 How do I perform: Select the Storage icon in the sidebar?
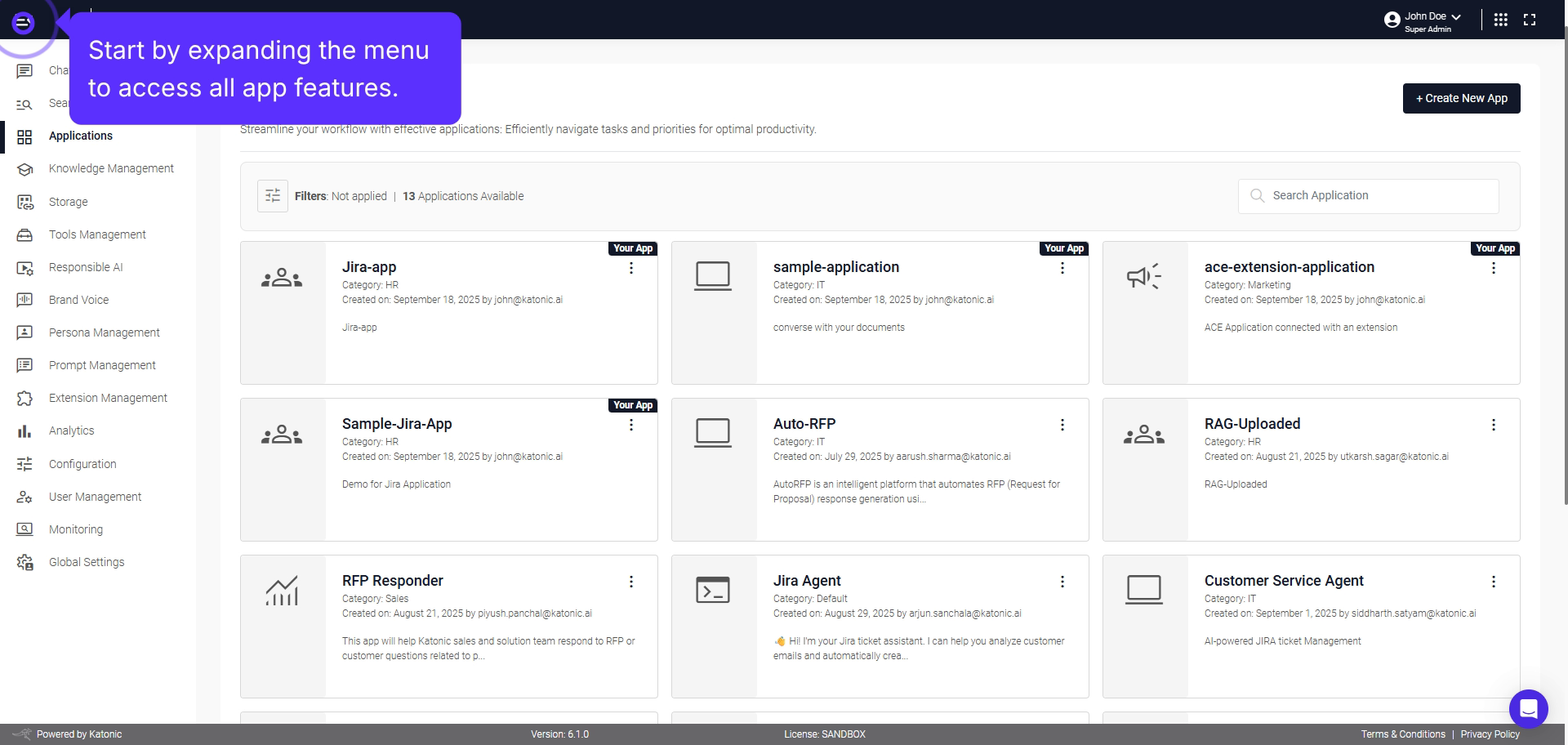24,202
